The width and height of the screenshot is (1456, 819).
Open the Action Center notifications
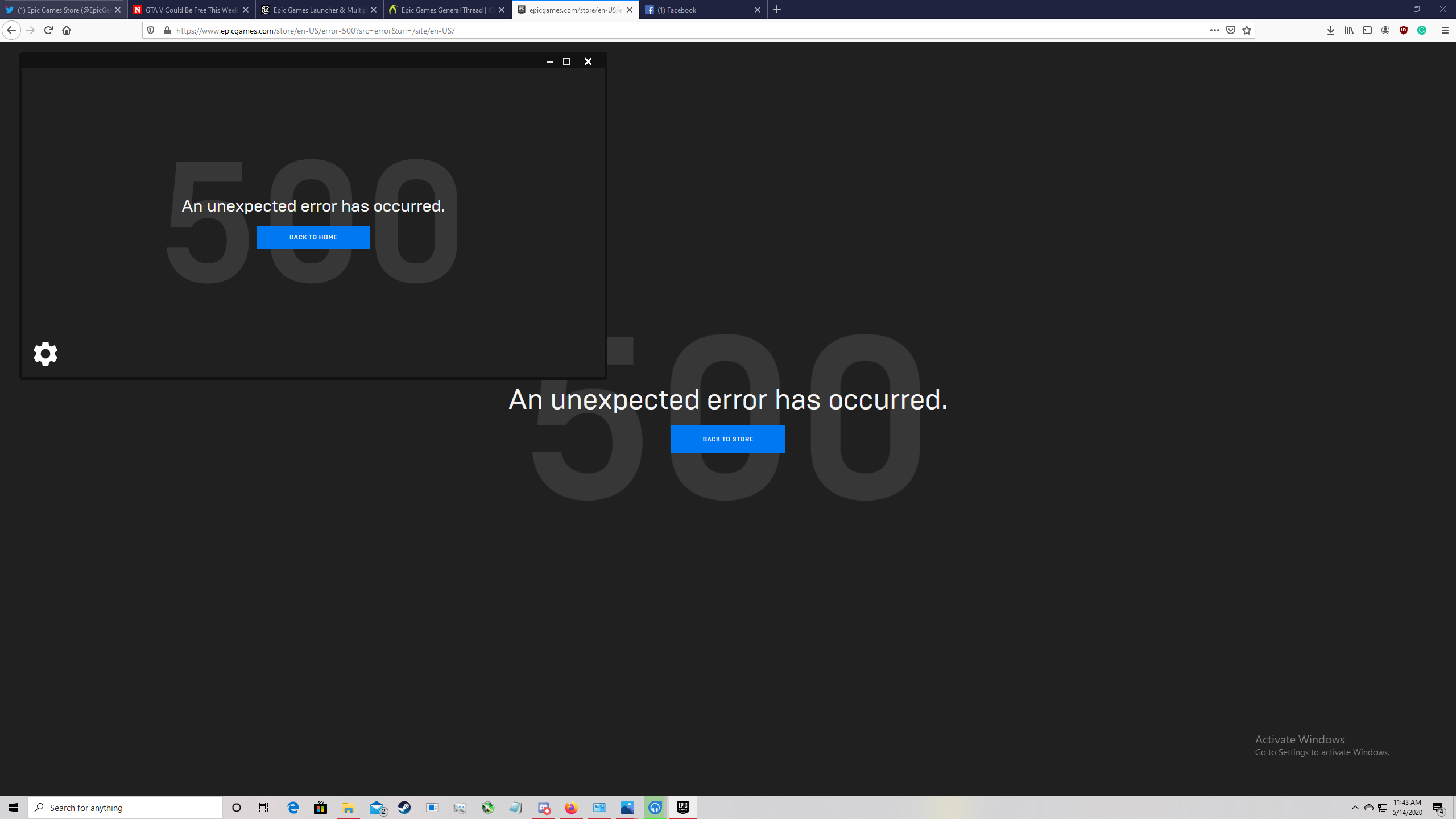coord(1439,808)
